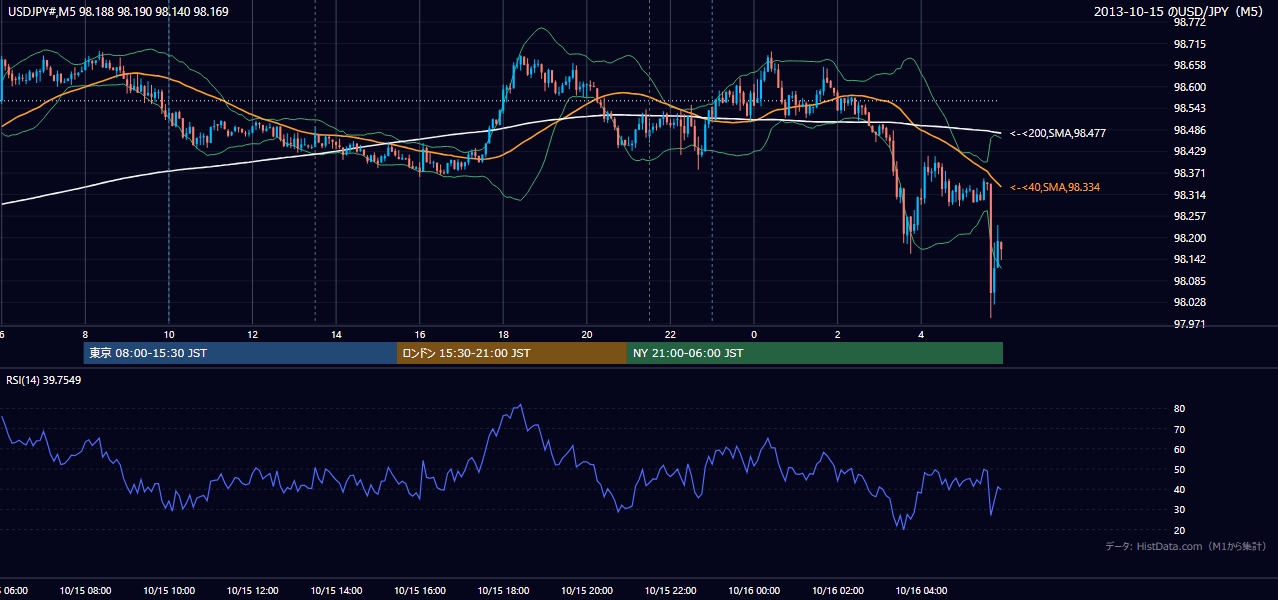This screenshot has width=1278, height=600.
Task: Click the RSI 80 level label
Action: (1179, 409)
